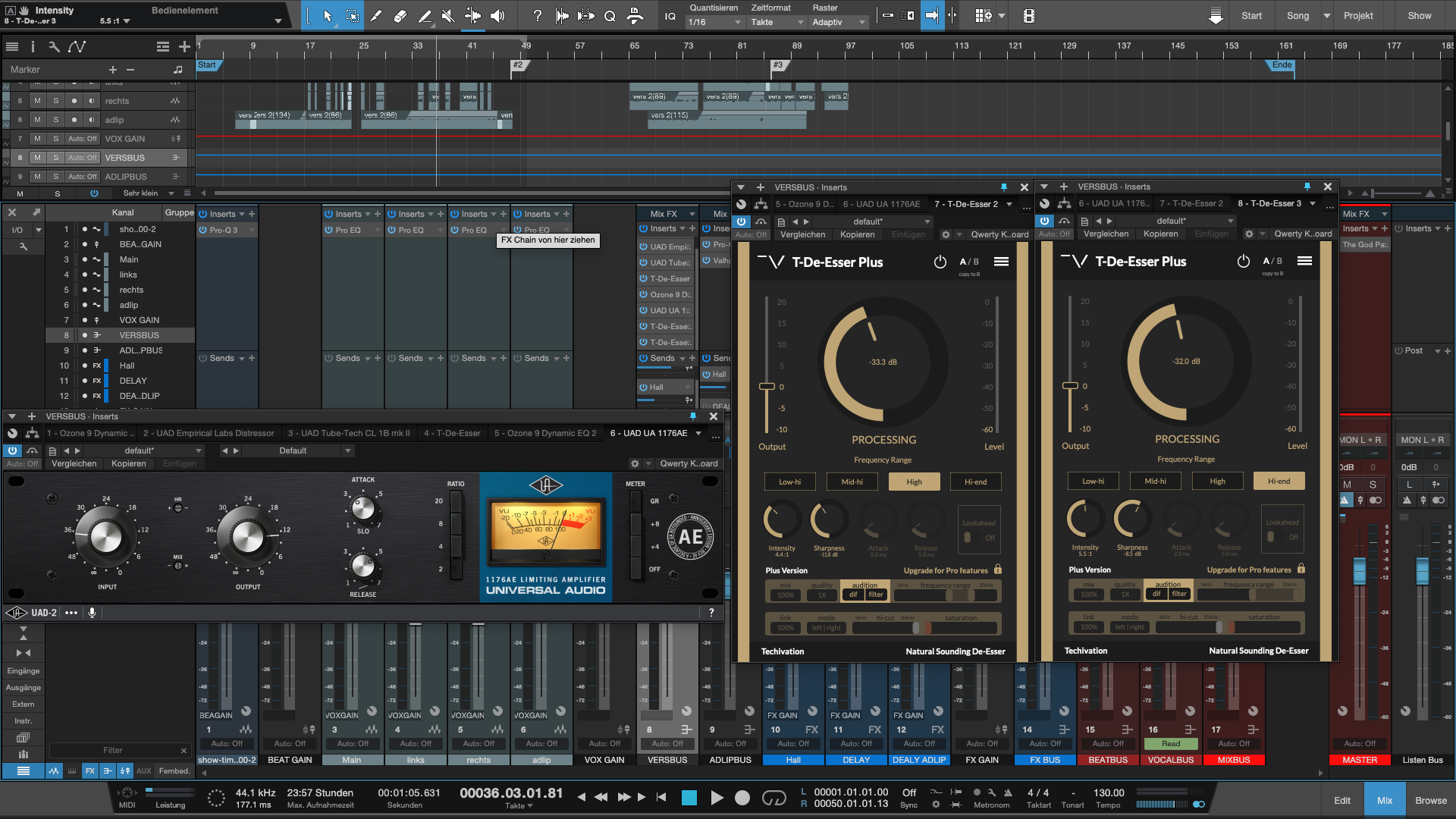Switch to the Projekt page
This screenshot has width=1456, height=819.
coord(1358,16)
